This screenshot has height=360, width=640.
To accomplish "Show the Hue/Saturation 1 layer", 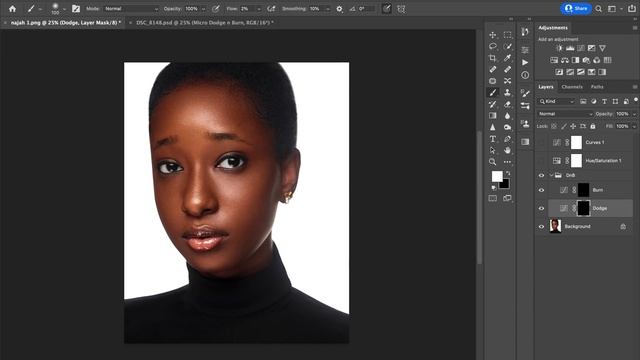I will point(542,161).
